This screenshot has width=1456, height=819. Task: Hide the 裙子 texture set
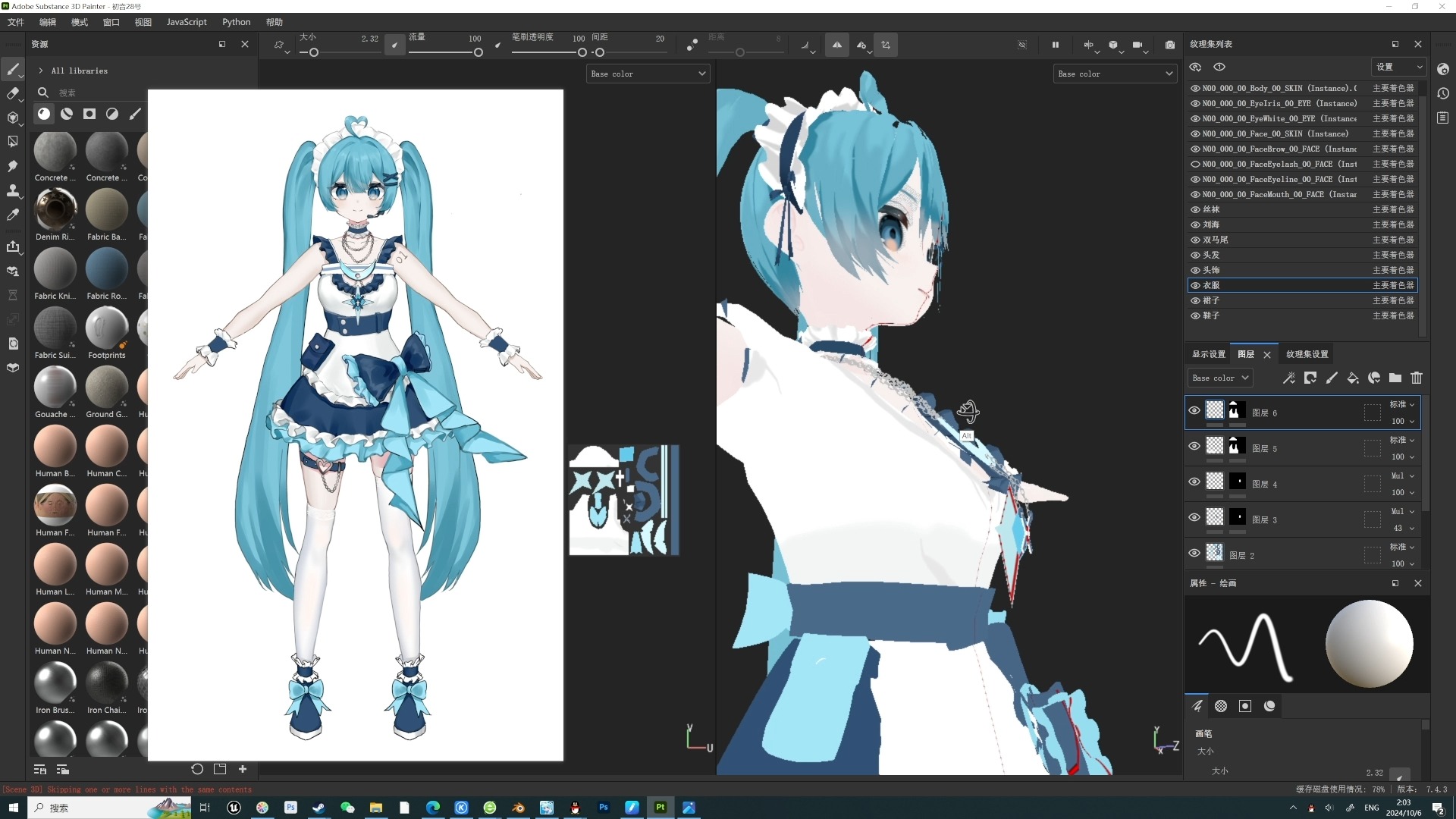(x=1195, y=300)
